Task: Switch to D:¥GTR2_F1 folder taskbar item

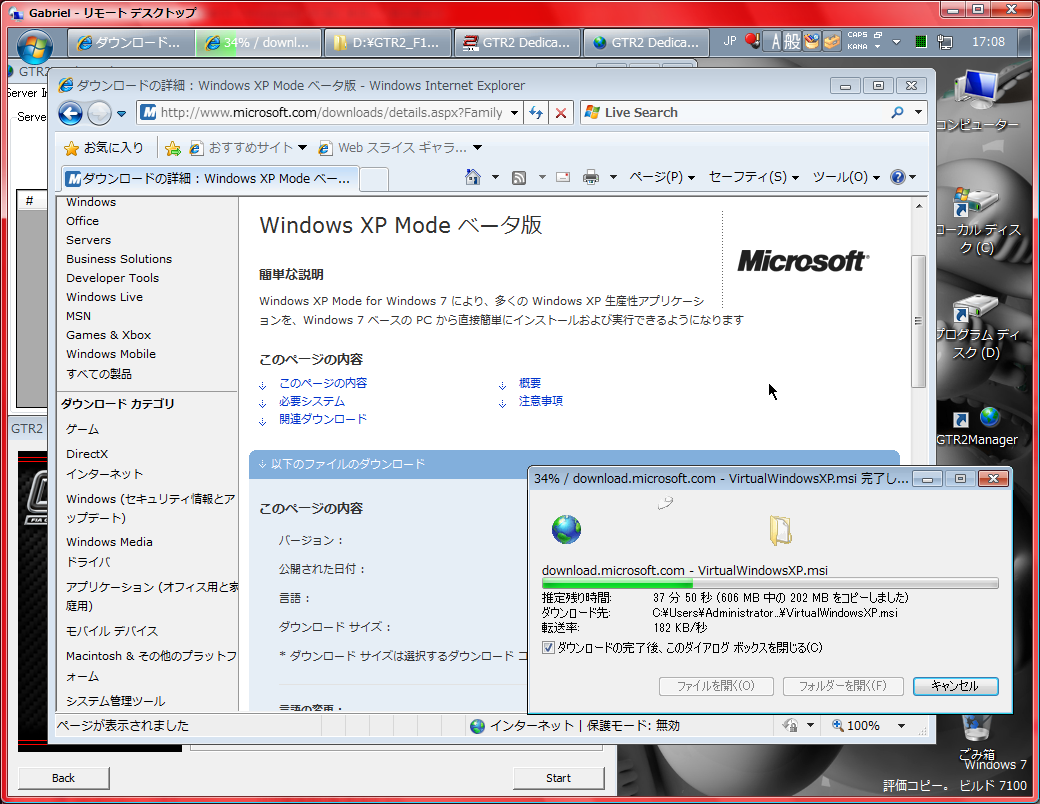Action: coord(387,42)
